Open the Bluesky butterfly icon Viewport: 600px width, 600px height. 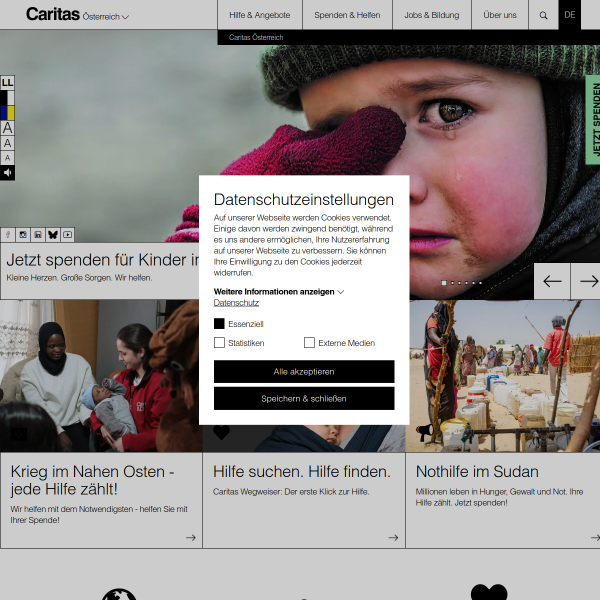click(52, 235)
